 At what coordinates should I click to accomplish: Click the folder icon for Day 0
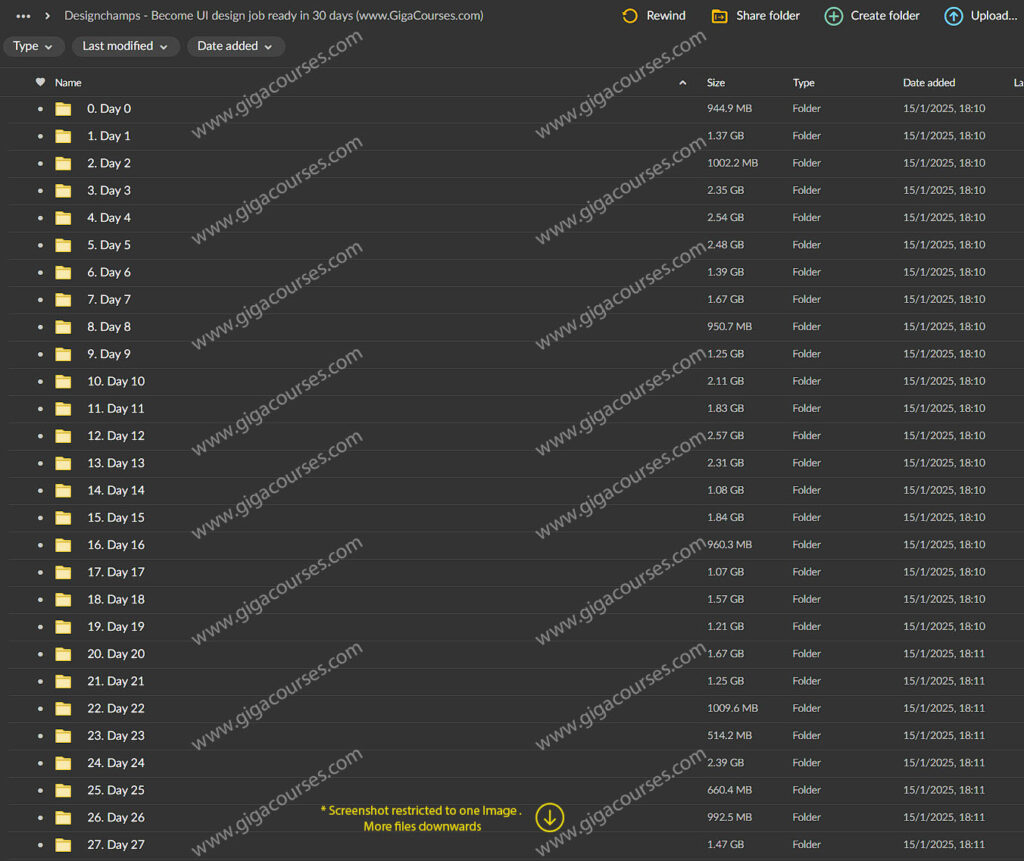pyautogui.click(x=63, y=109)
